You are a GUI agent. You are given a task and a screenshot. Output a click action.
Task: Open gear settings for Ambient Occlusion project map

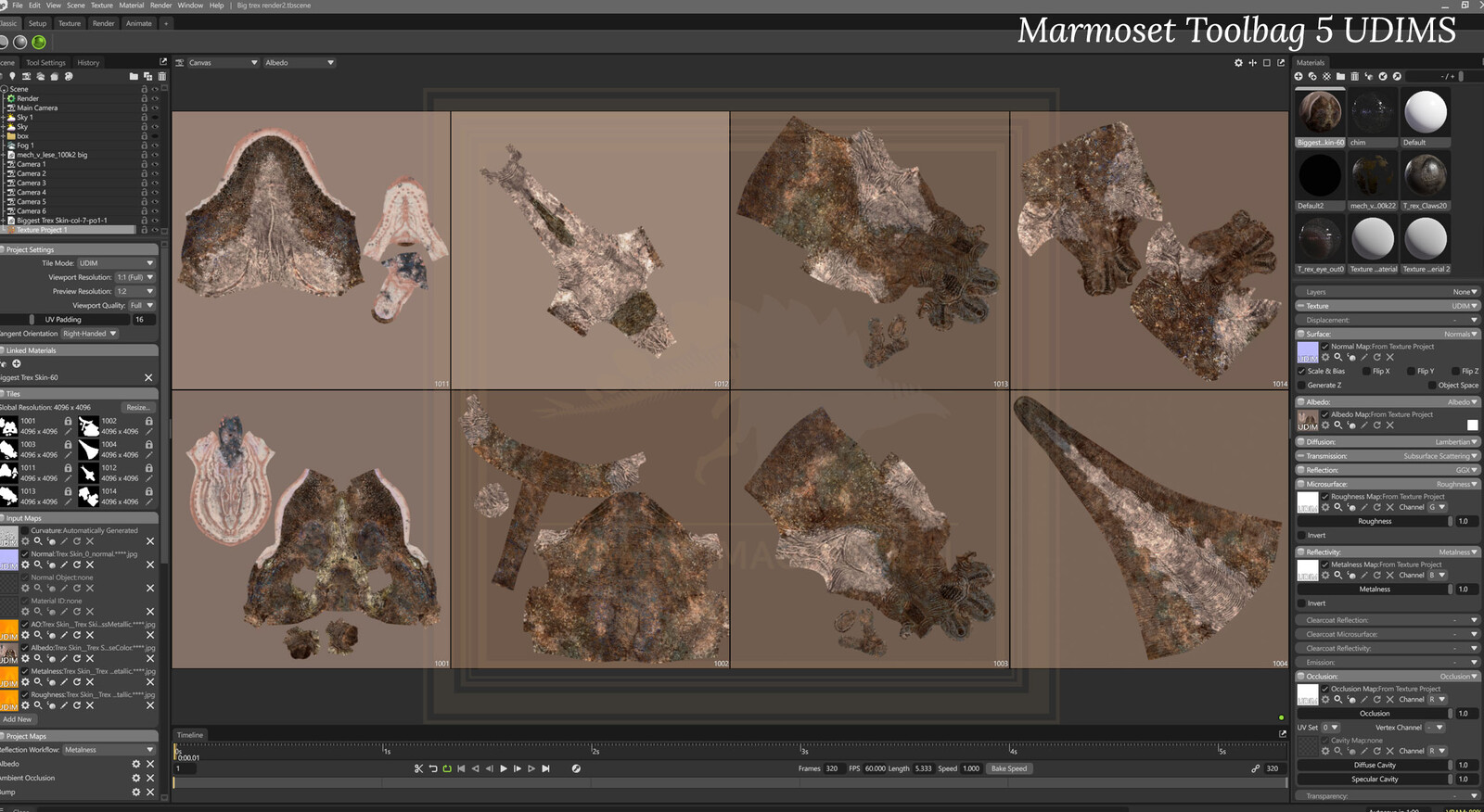(x=135, y=779)
